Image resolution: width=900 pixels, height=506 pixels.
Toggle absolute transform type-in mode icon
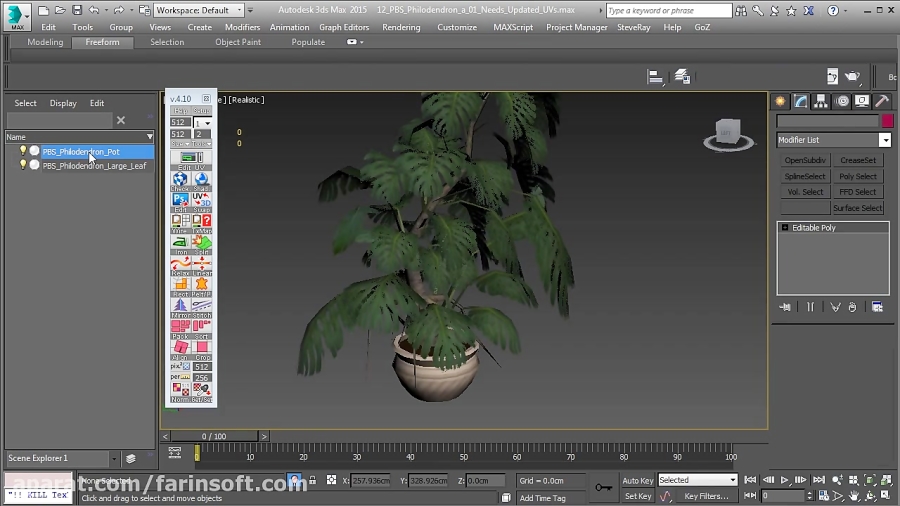331,480
